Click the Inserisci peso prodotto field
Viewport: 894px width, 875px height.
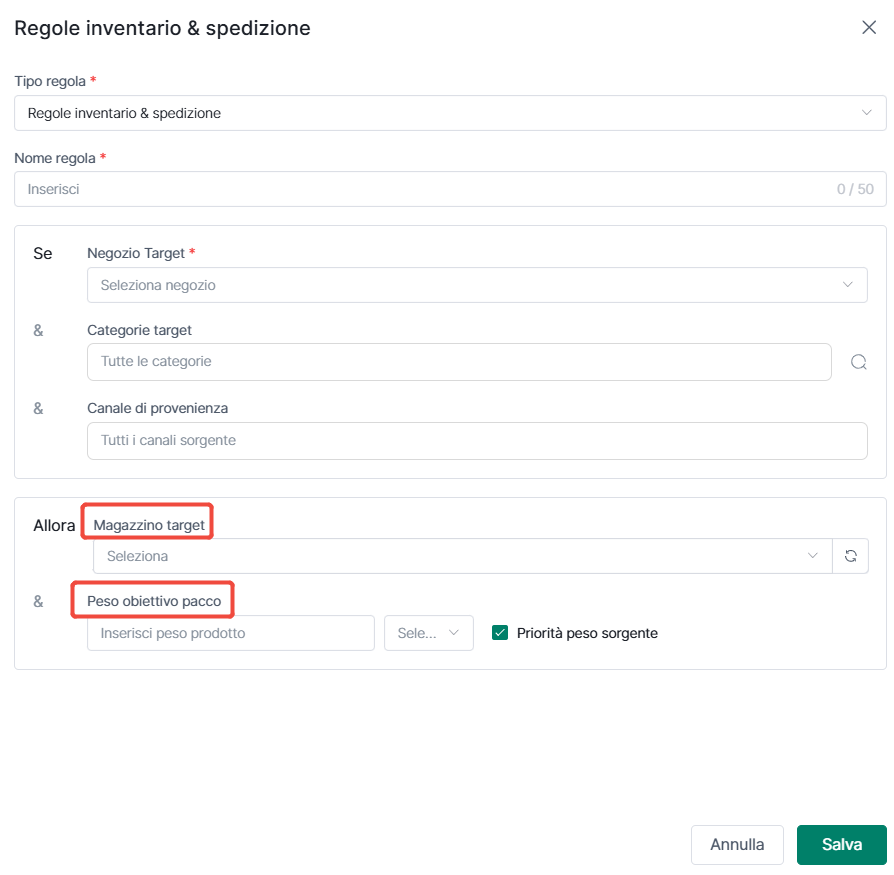coord(231,633)
